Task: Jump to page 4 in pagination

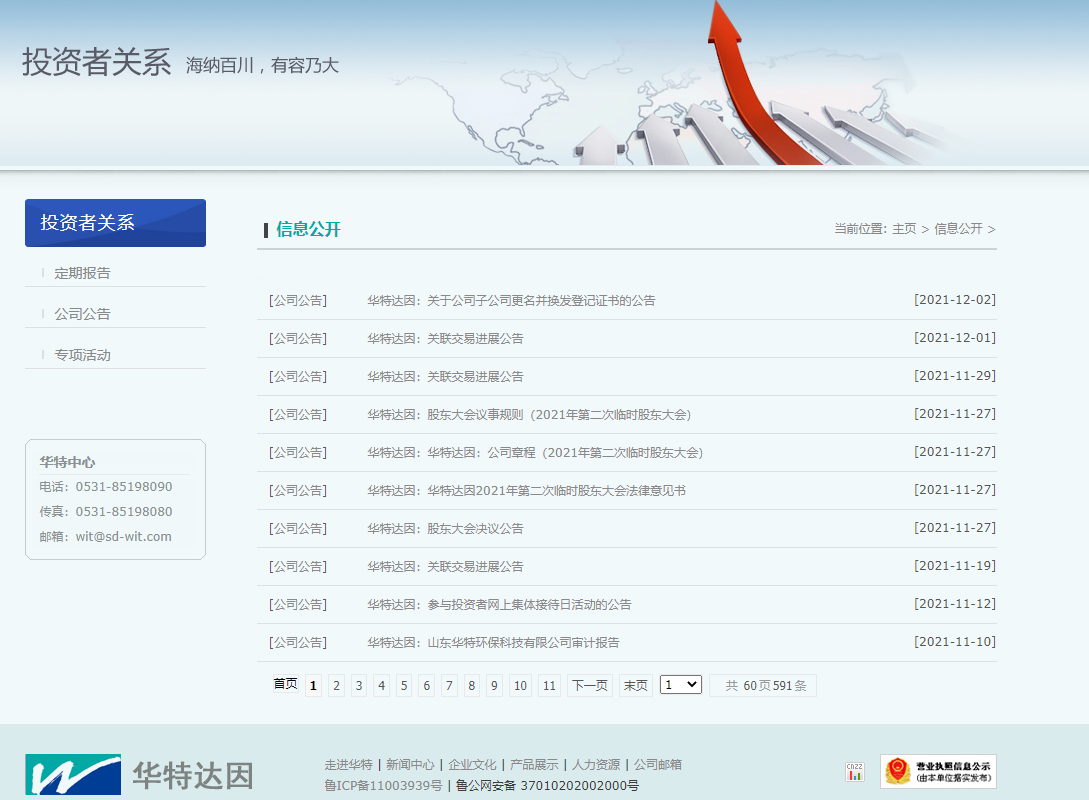Action: click(x=381, y=685)
